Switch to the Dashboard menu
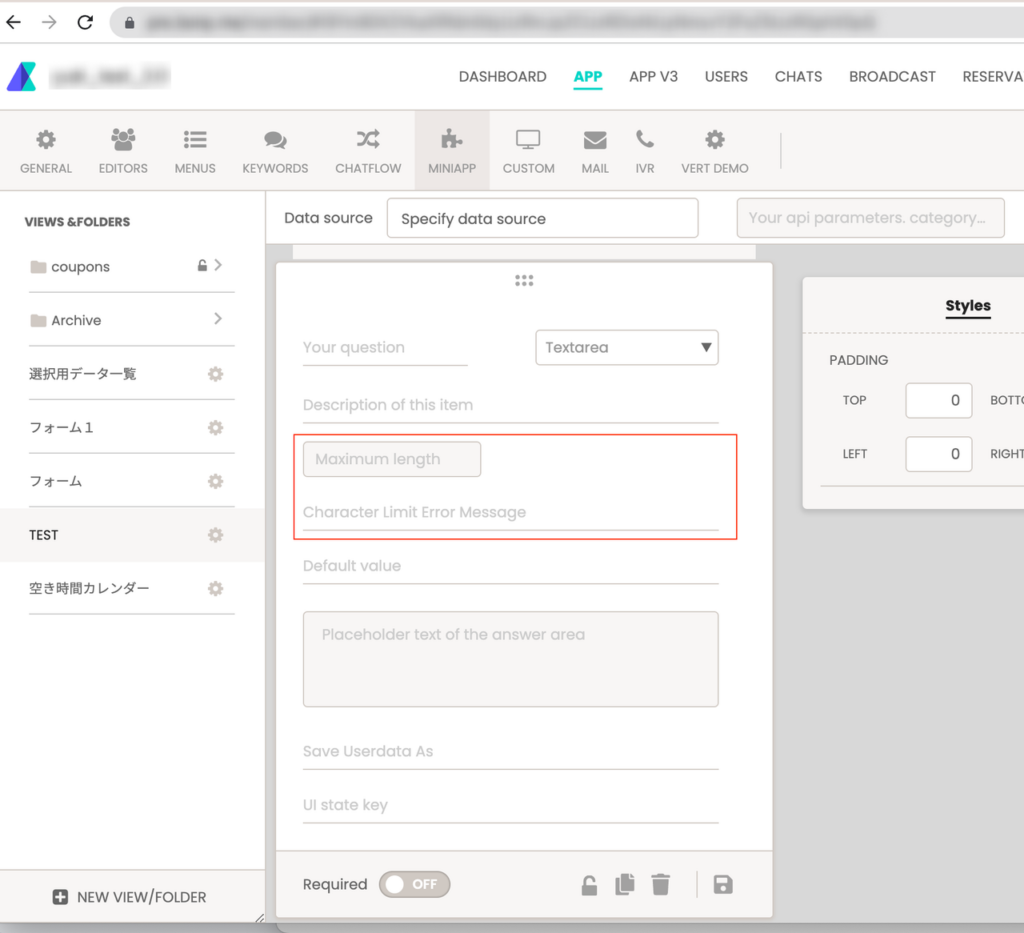1024x933 pixels. click(502, 76)
